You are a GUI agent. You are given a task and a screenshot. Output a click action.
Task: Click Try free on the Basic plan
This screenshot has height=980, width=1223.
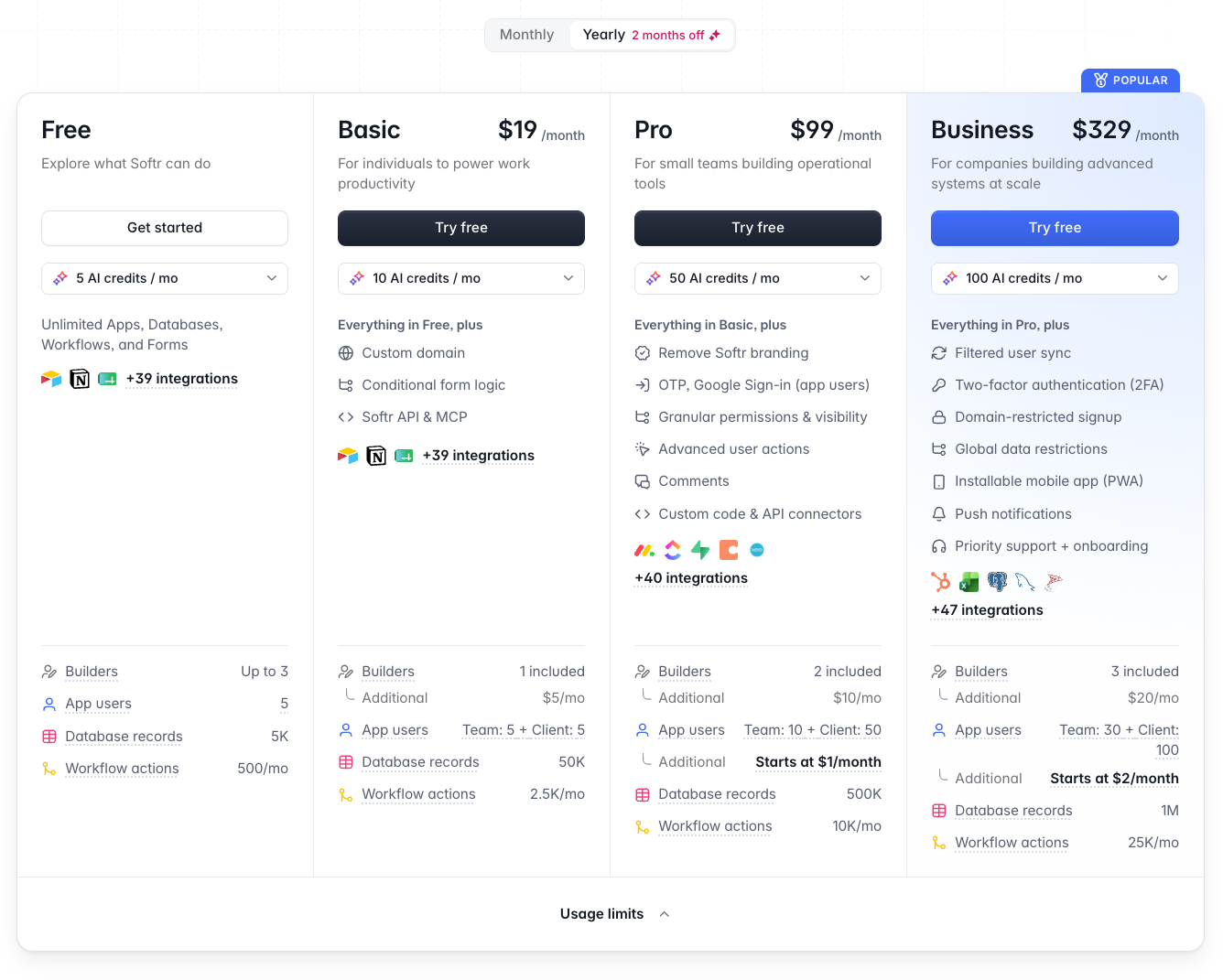[461, 228]
